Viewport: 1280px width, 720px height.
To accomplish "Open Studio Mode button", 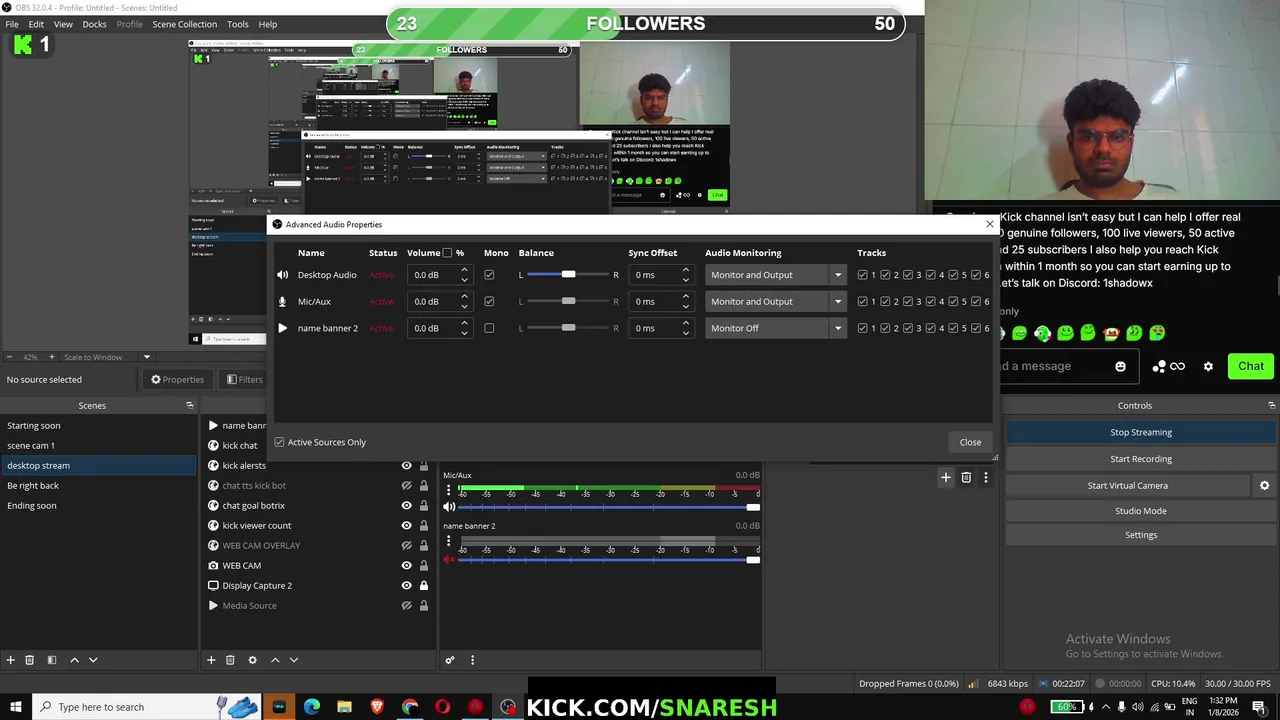I will (1141, 511).
